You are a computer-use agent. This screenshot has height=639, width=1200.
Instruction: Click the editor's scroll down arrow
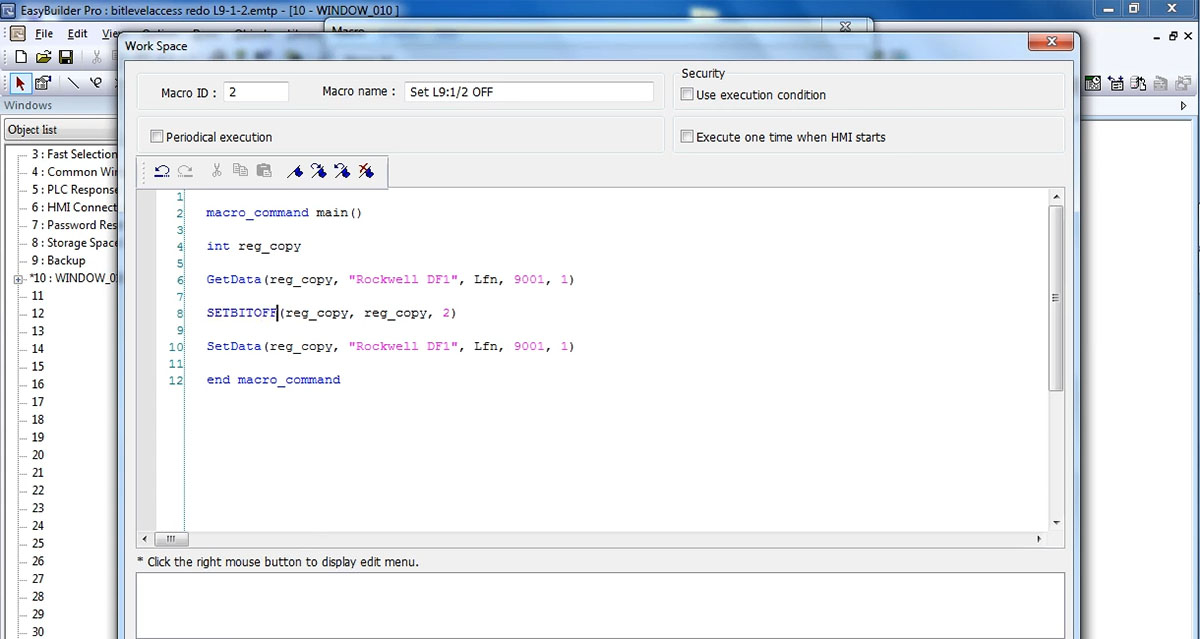pyautogui.click(x=1056, y=522)
